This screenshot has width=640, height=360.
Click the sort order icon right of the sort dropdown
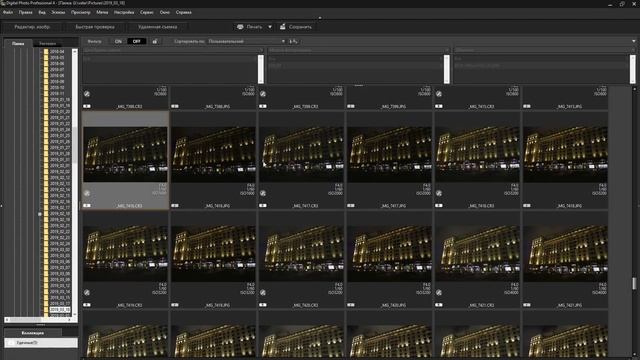tap(293, 41)
